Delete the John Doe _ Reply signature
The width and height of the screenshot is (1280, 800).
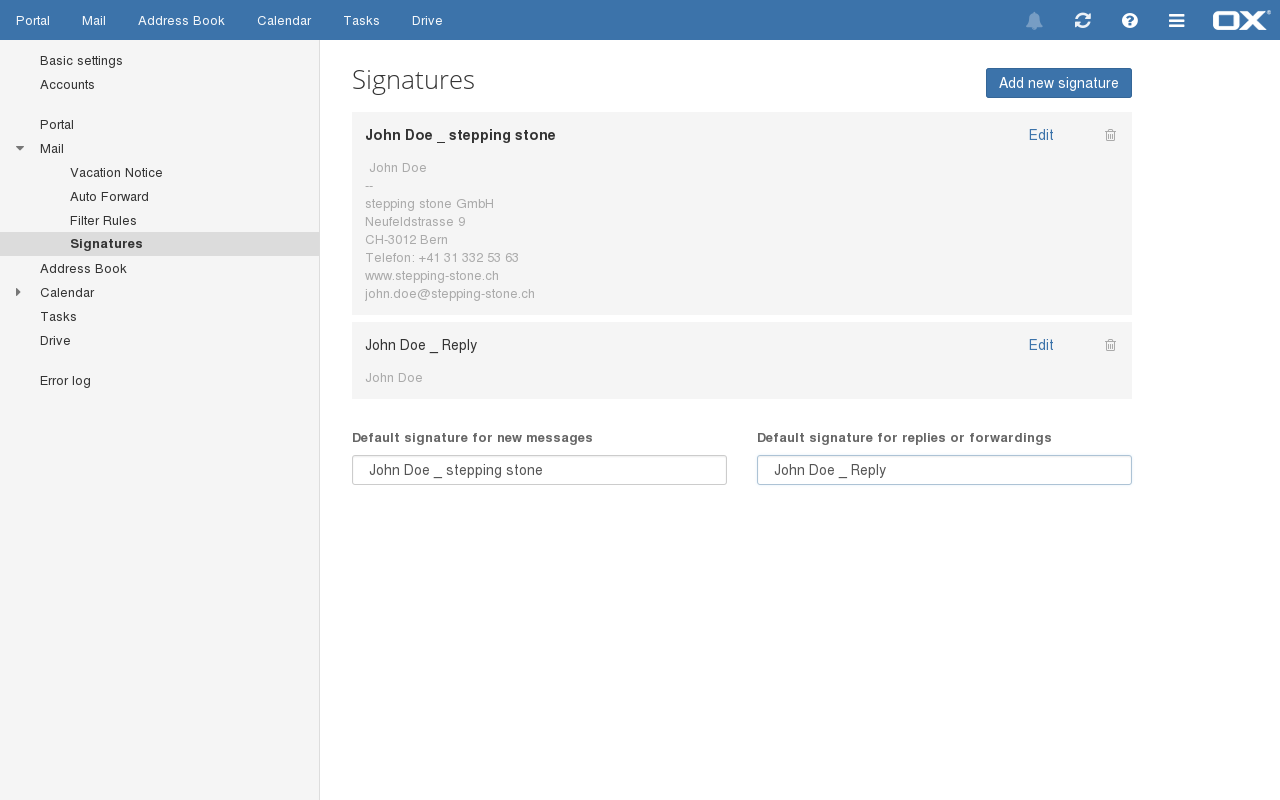tap(1110, 345)
